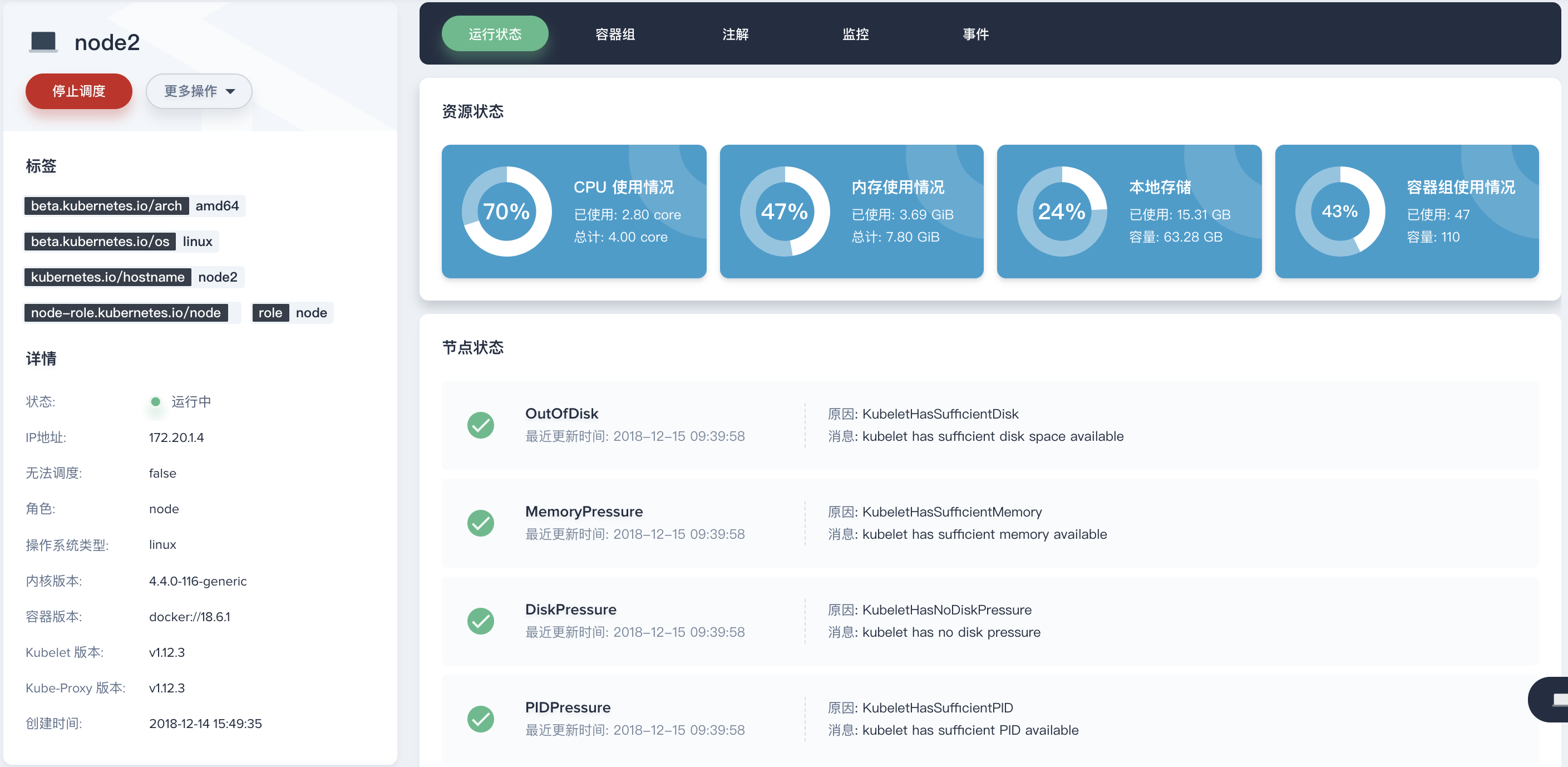This screenshot has width=1568, height=767.
Task: Click the Kube-Proxy 版本 value v1.12.3
Action: (x=167, y=688)
